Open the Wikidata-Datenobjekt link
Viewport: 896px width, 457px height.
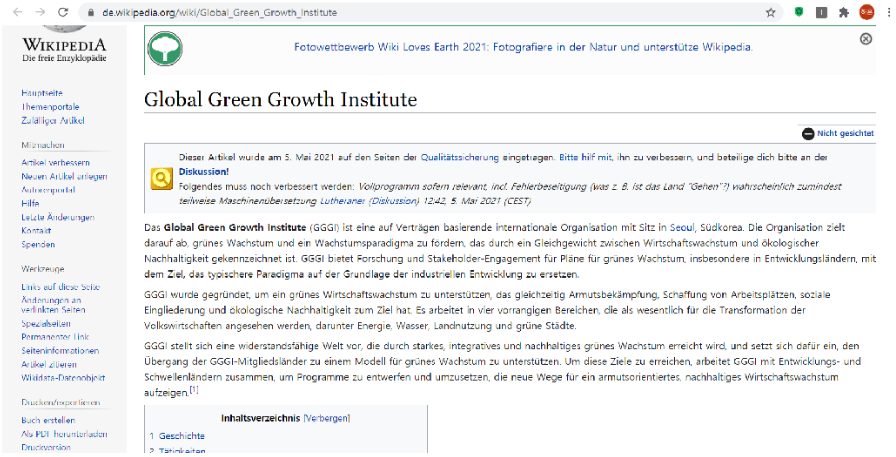[x=63, y=378]
